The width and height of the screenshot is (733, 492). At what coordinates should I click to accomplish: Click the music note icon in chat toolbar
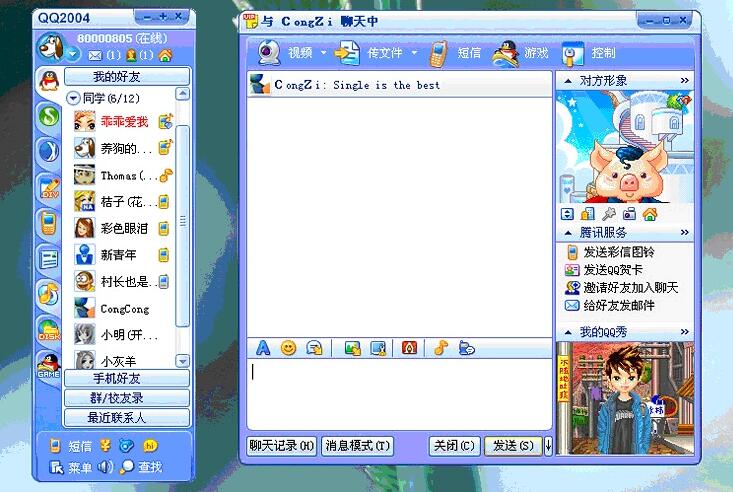[441, 347]
